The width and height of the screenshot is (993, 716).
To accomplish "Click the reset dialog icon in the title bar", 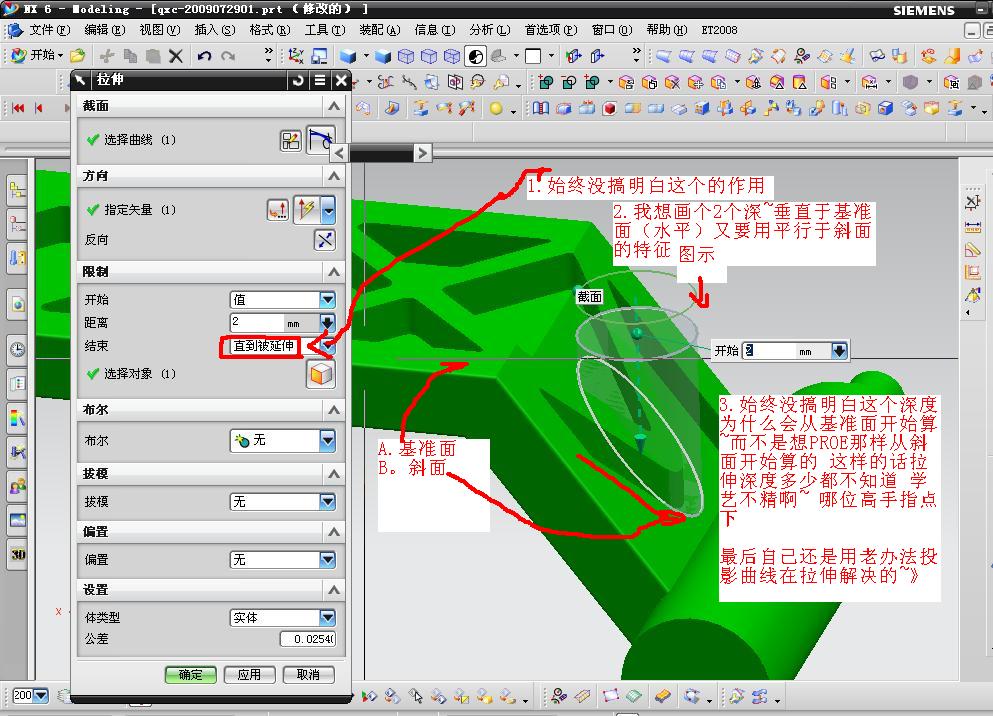I will [x=298, y=80].
